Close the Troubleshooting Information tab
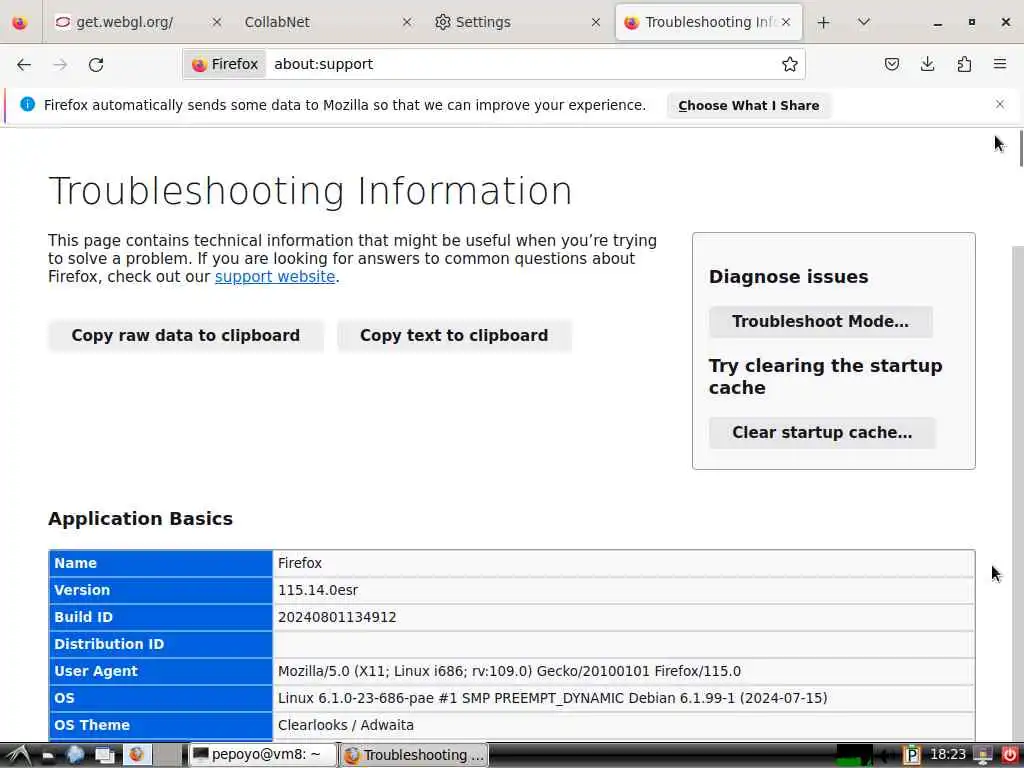1024x768 pixels. pyautogui.click(x=786, y=22)
